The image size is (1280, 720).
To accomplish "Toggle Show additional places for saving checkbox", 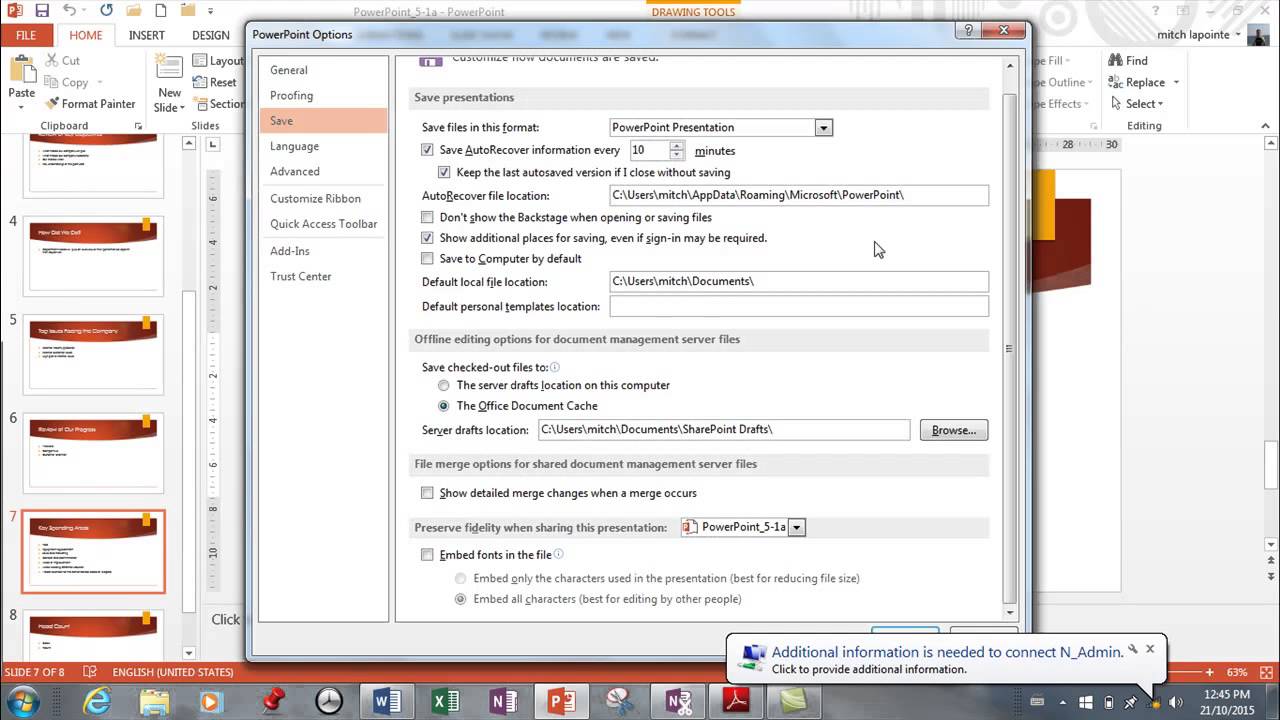I will 427,238.
